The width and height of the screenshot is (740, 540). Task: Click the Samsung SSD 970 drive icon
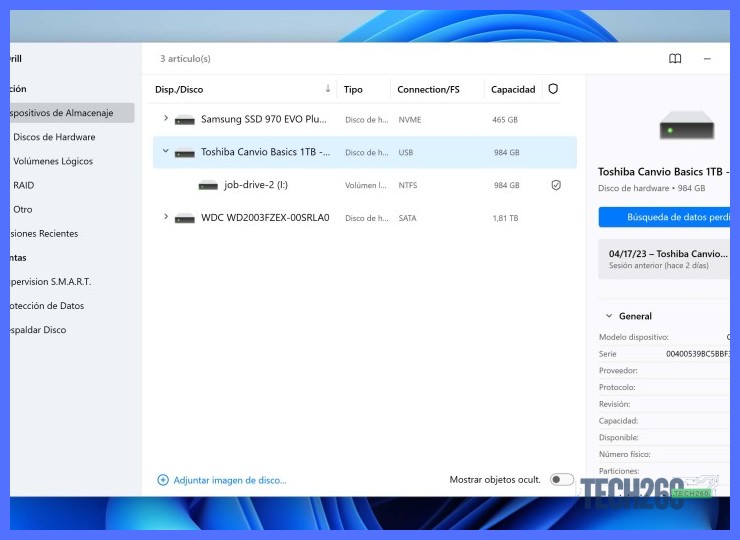[185, 120]
